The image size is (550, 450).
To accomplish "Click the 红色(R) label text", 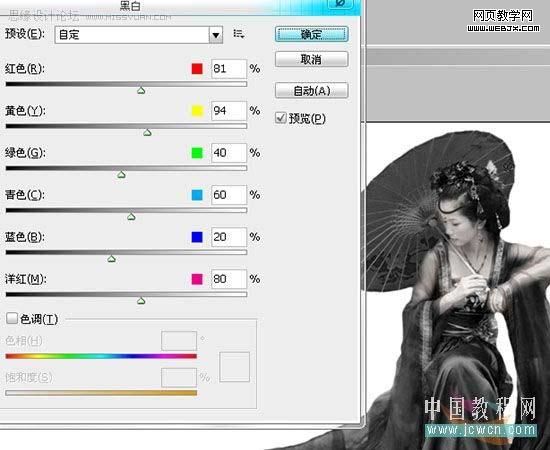I will tap(25, 69).
